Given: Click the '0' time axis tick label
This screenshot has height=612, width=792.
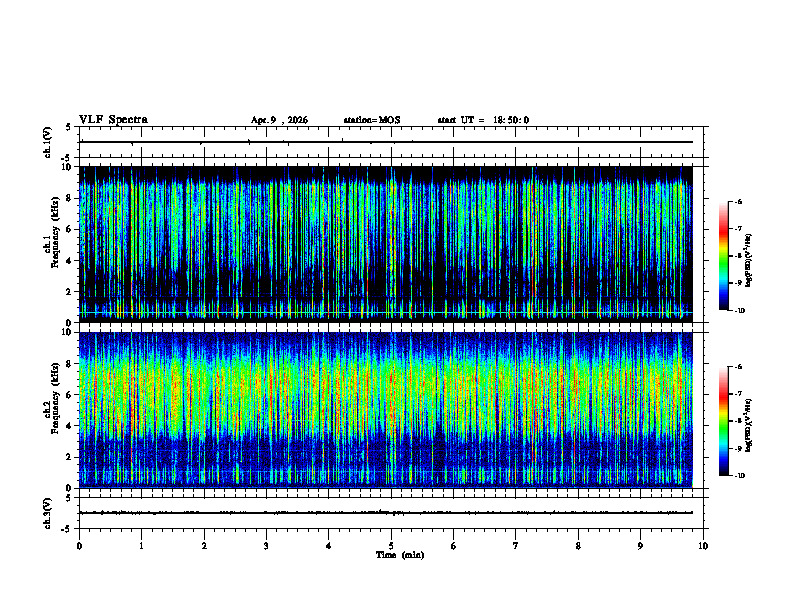Looking at the screenshot, I should pyautogui.click(x=79, y=546).
